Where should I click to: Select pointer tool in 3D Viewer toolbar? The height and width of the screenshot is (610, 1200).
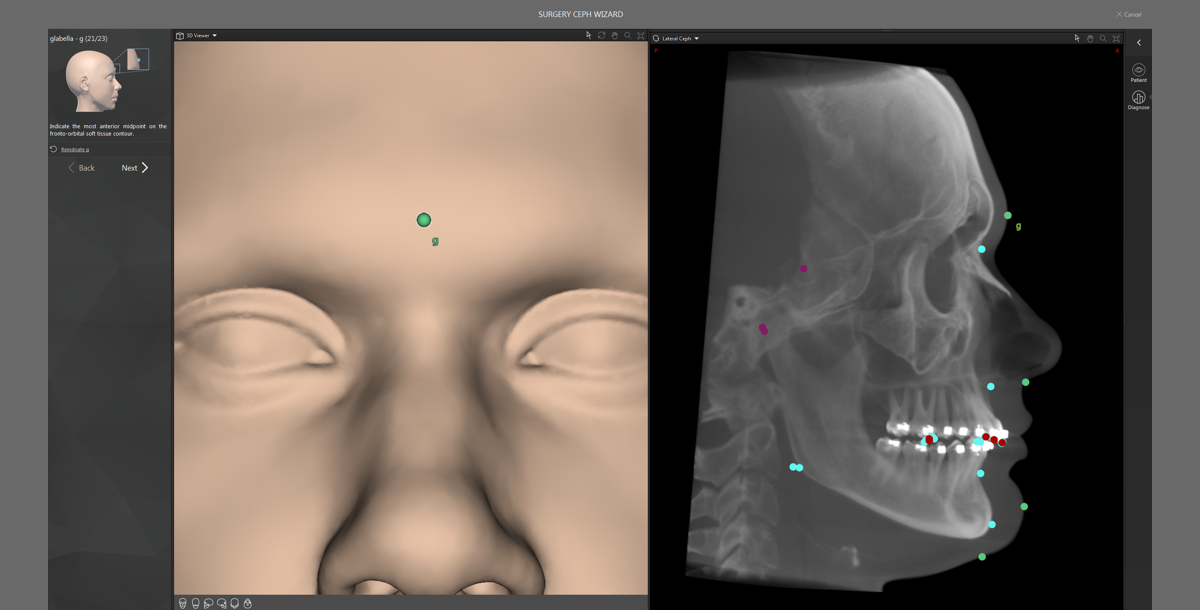coord(589,35)
